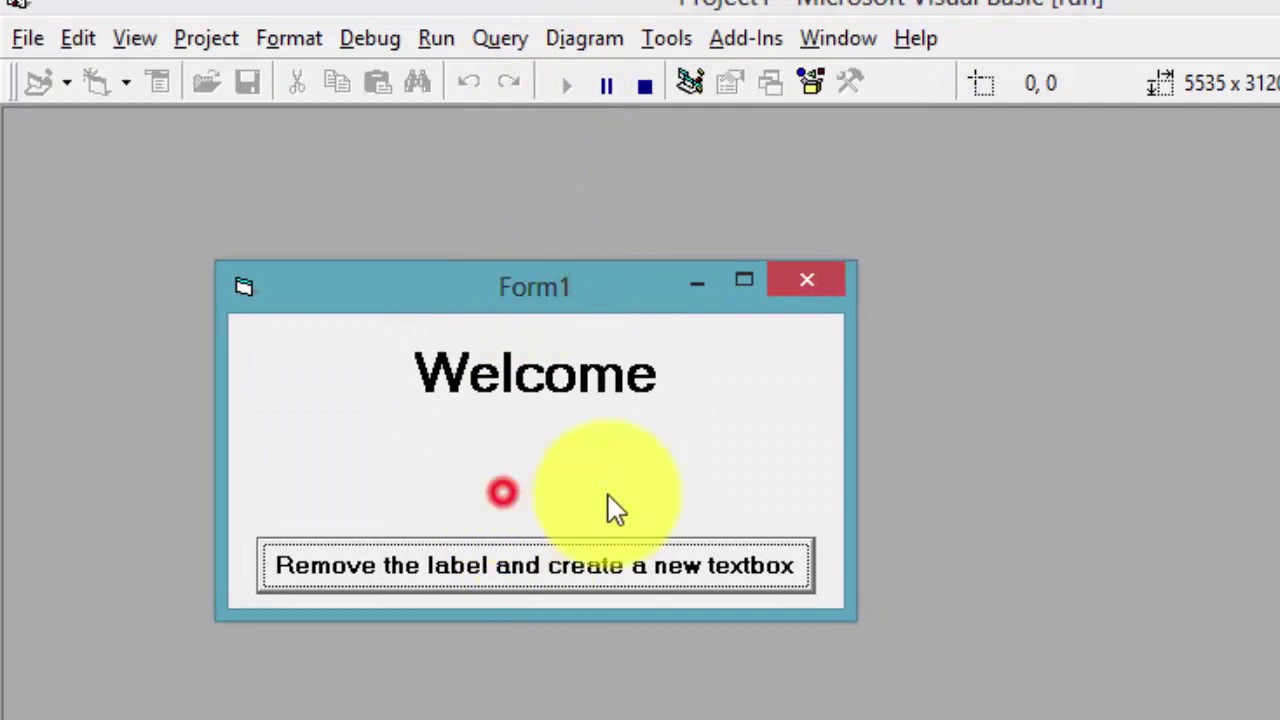Click the Welcome label on Form1
Screen dimensions: 1280x720
pyautogui.click(x=535, y=373)
